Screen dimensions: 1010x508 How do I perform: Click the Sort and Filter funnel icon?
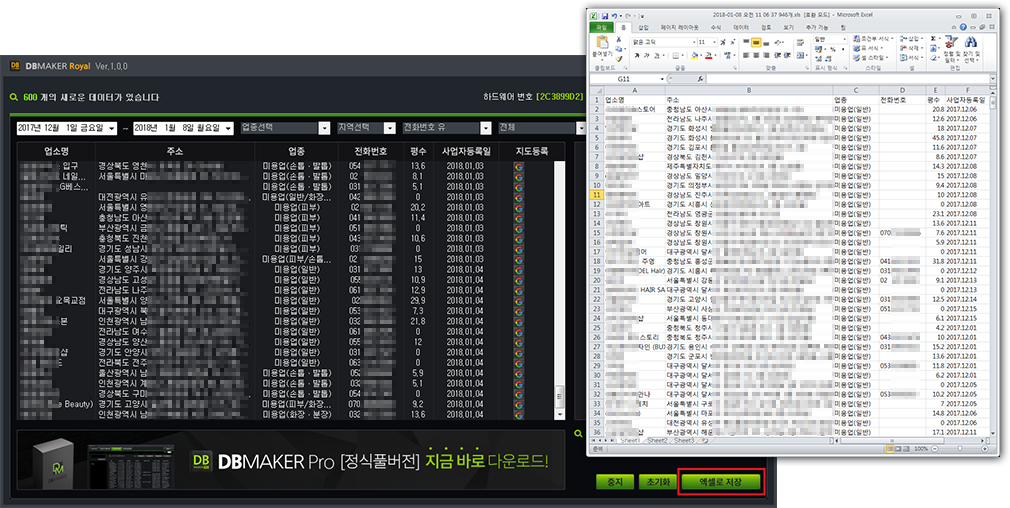pos(950,44)
